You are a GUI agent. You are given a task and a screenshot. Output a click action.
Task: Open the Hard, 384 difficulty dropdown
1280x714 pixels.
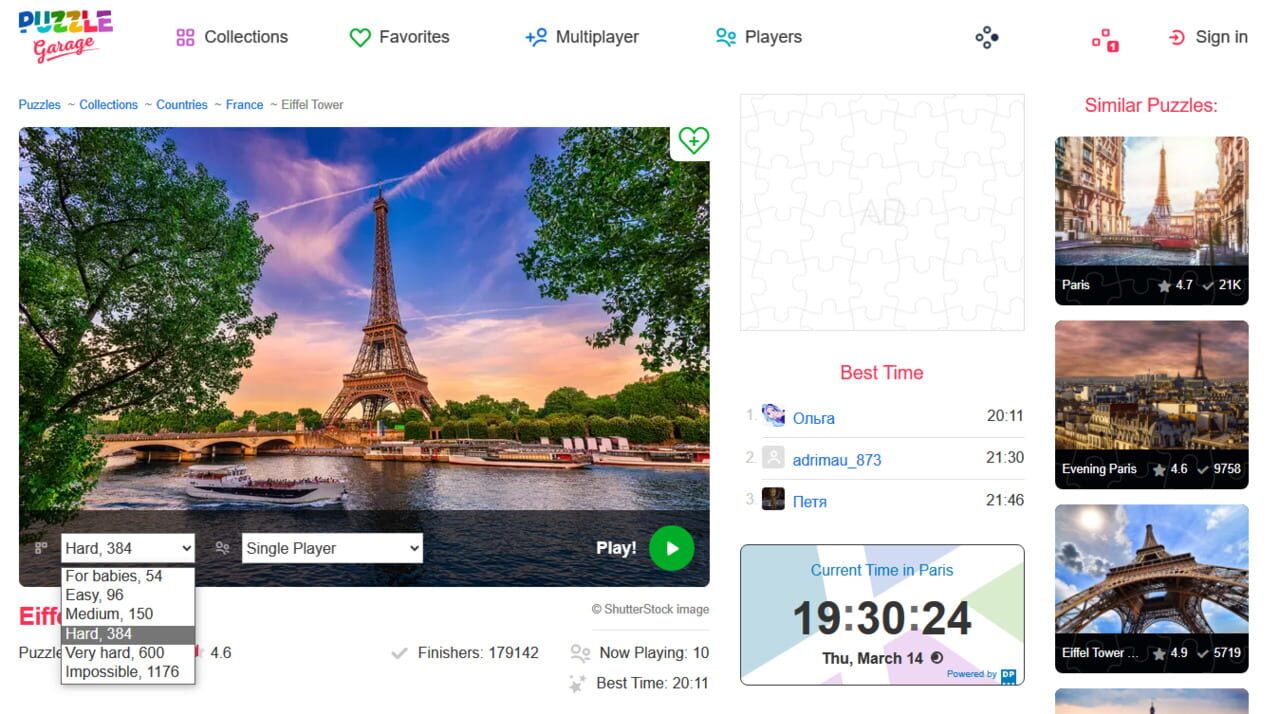point(128,548)
